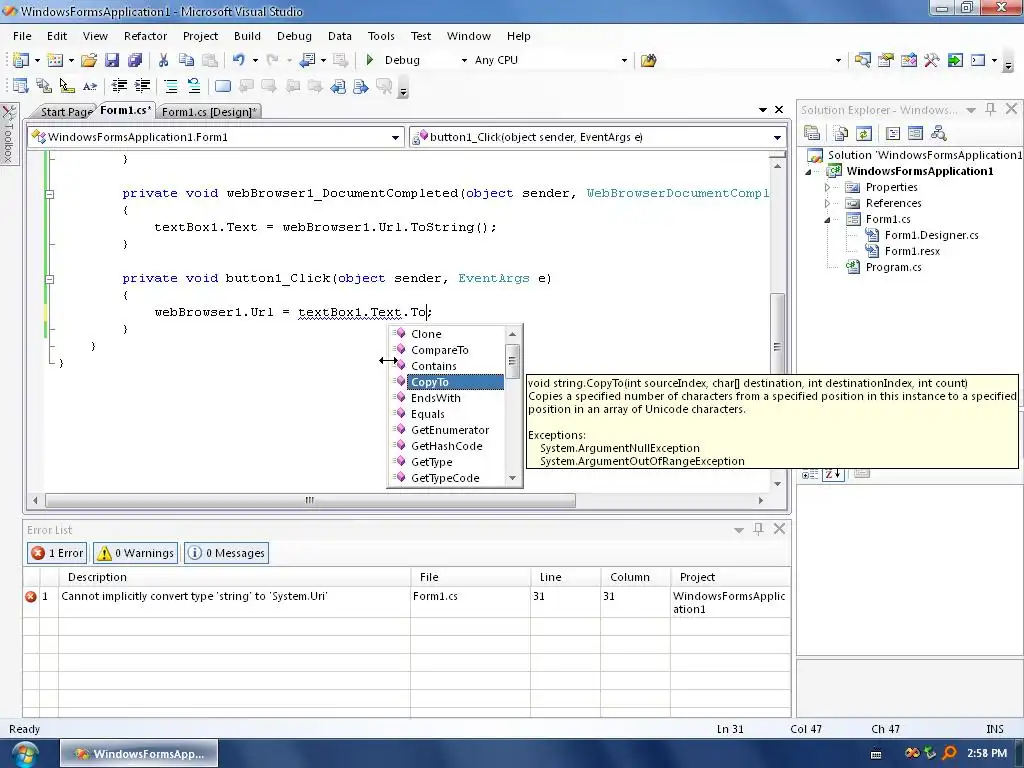
Task: Select the error row 'Cannot implicitly convert type'
Action: coord(406,602)
